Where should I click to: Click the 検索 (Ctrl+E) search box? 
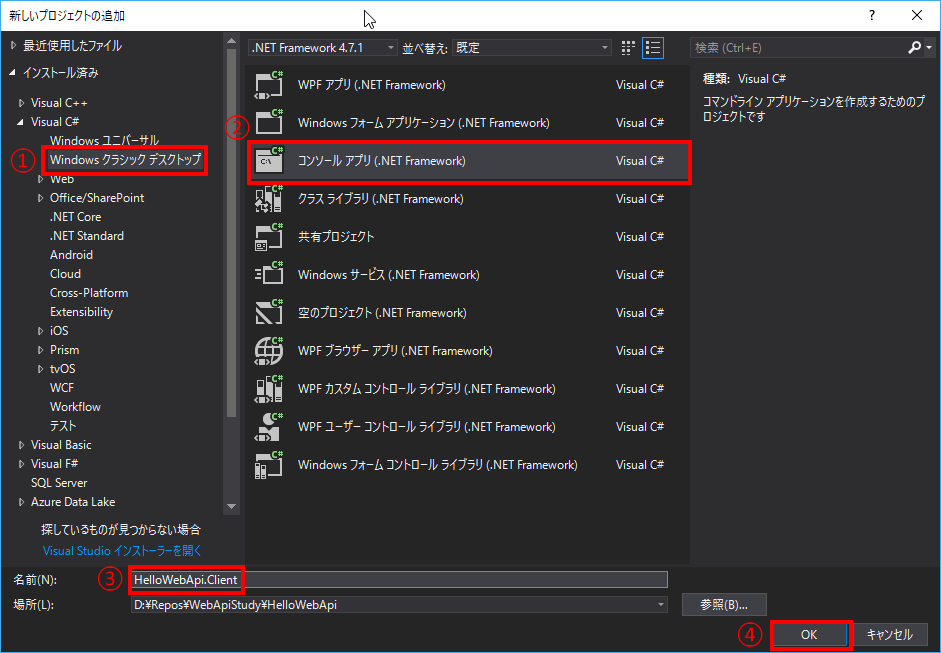click(798, 47)
